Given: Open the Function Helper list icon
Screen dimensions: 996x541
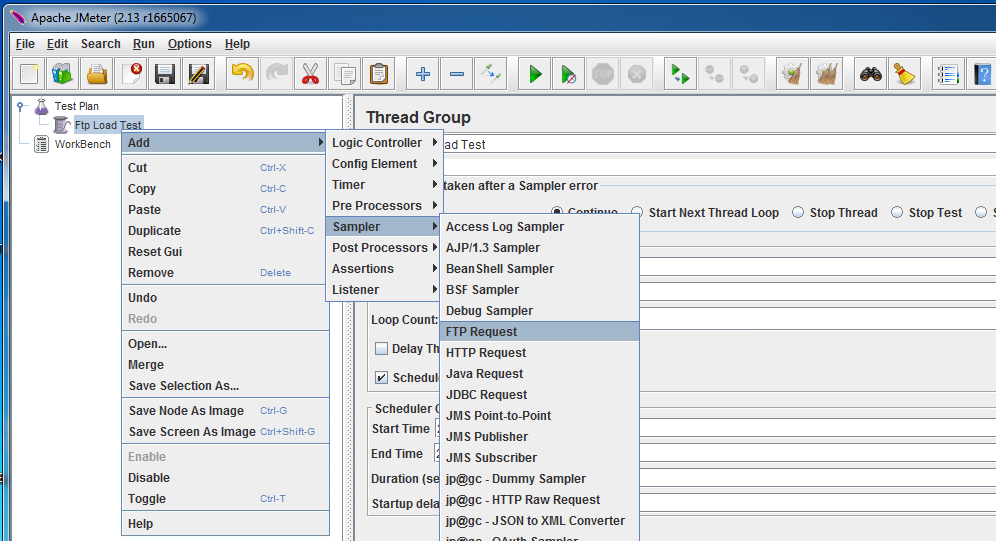Looking at the screenshot, I should 948,74.
